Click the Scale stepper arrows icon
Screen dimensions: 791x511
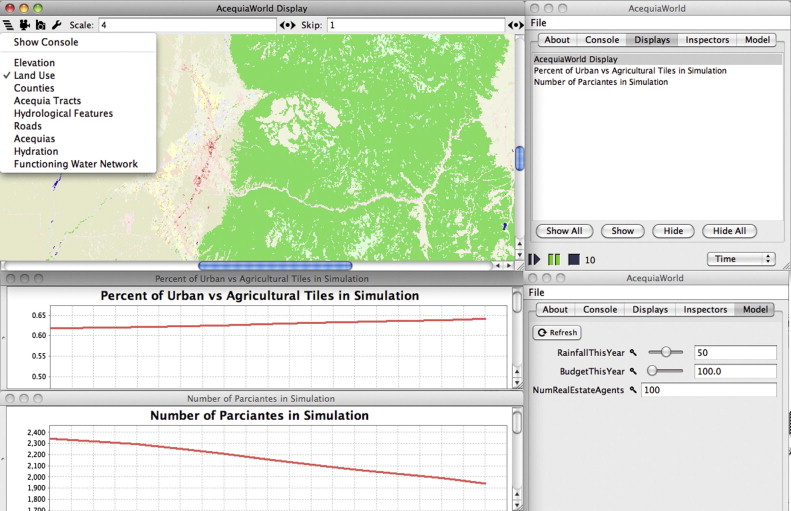288,25
